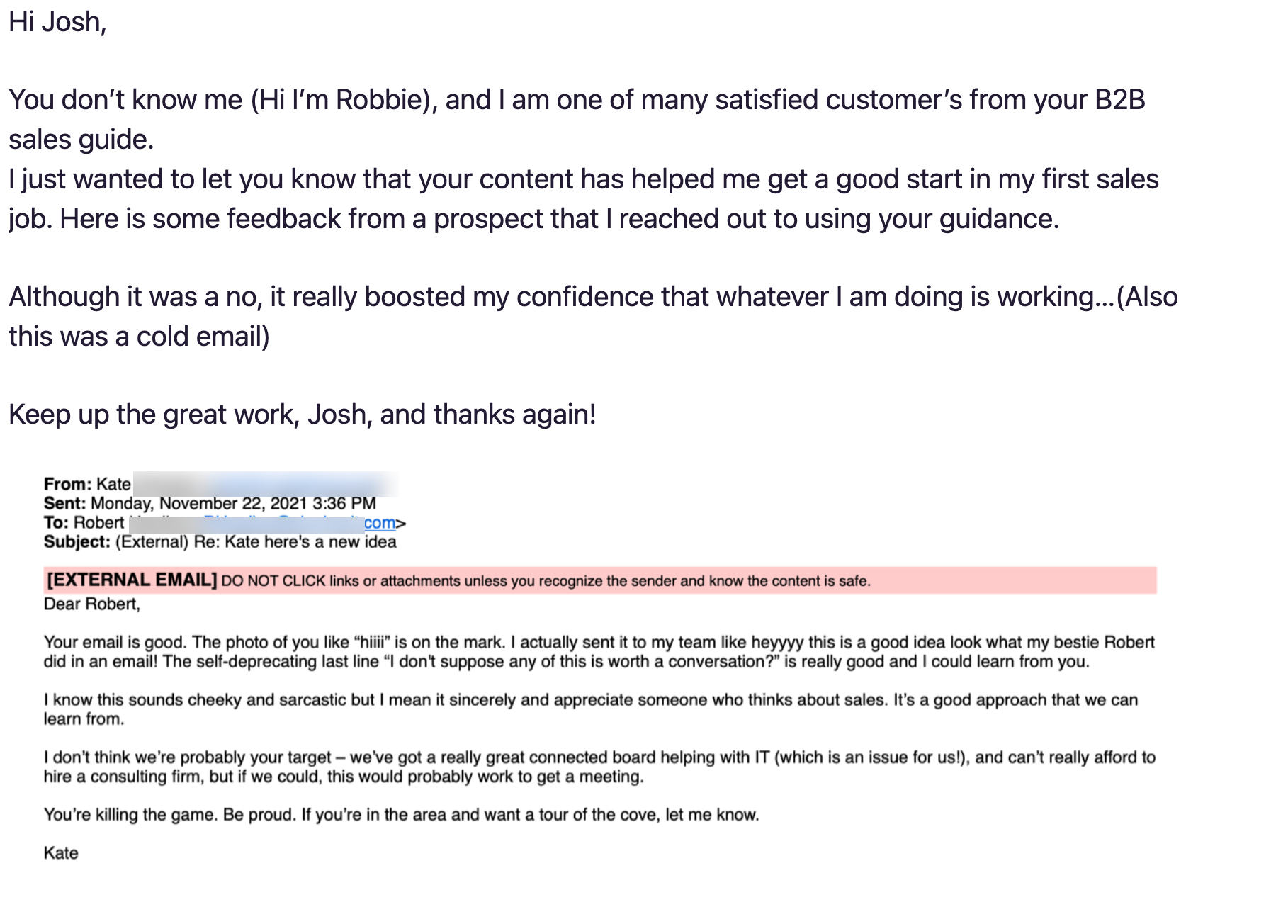The height and width of the screenshot is (924, 1288).
Task: Click the paragraph 'I don't think we're probably'
Action: point(599,767)
